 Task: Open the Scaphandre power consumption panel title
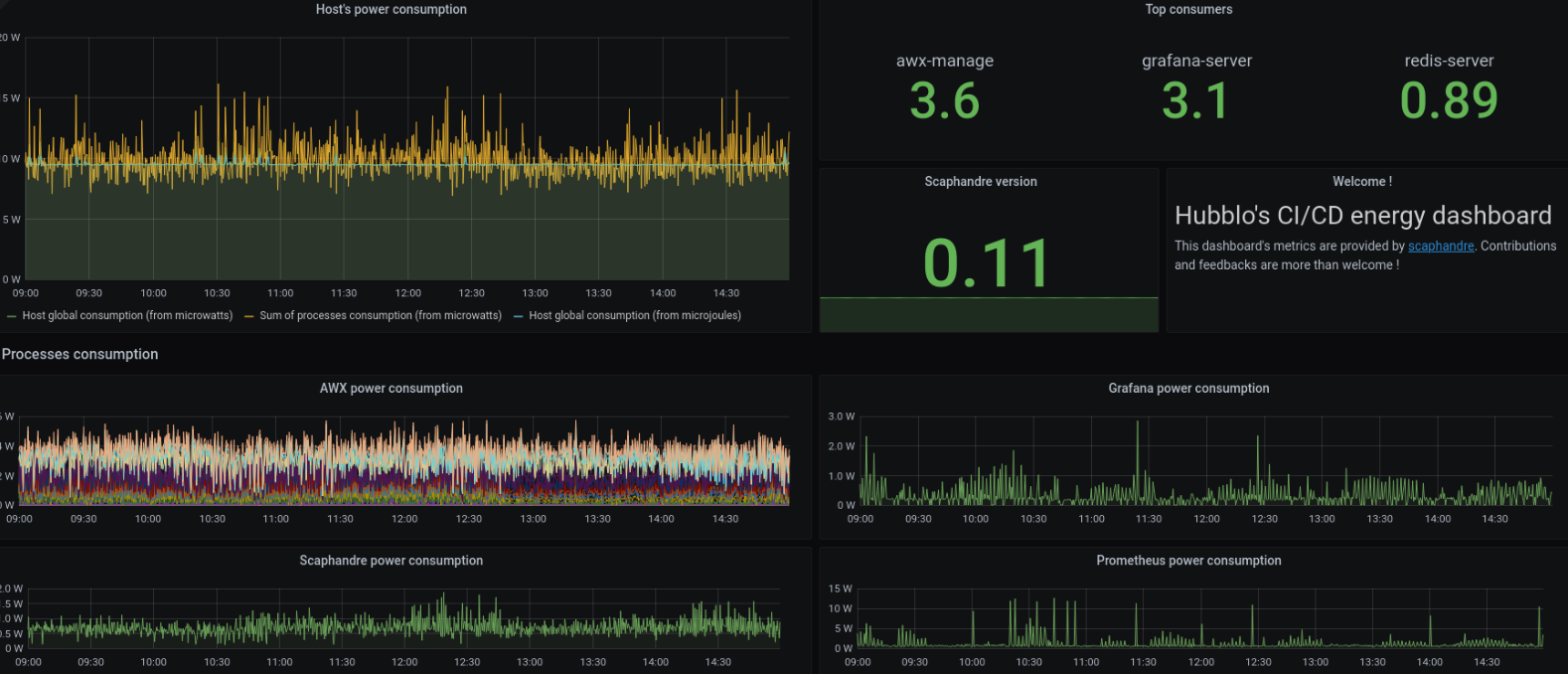coord(391,560)
